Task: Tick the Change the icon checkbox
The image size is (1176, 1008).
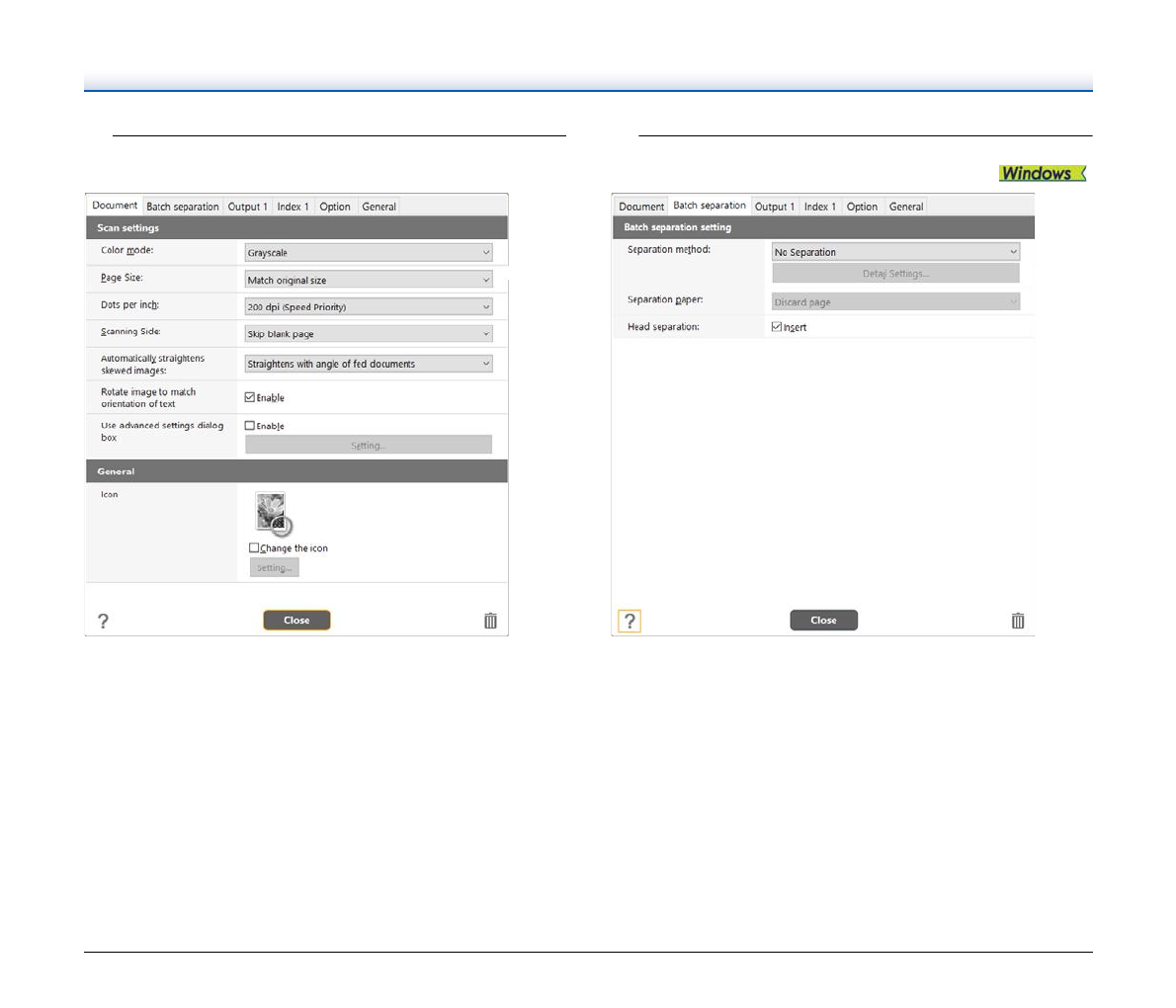Action: (x=255, y=547)
